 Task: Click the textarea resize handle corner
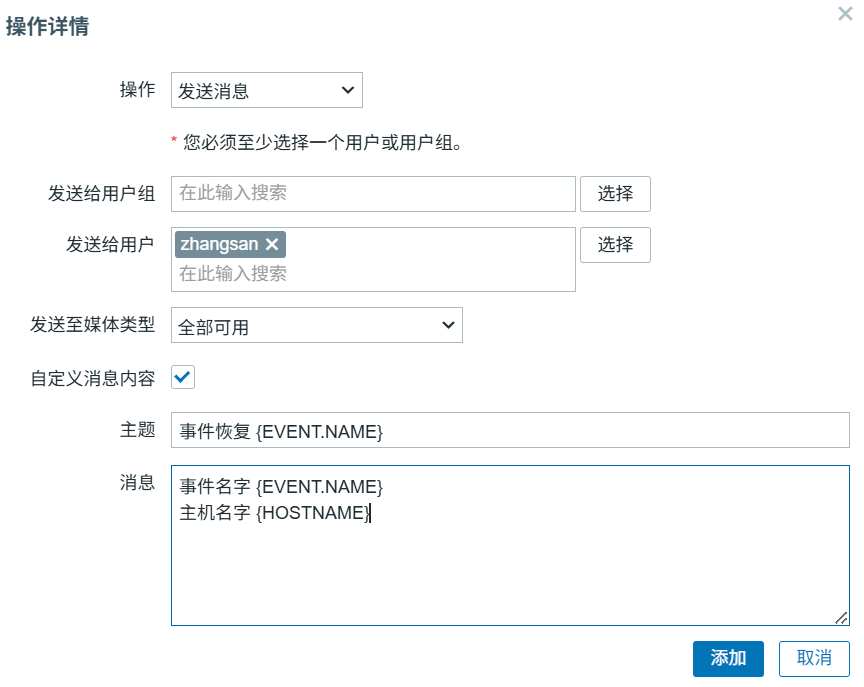(x=841, y=618)
